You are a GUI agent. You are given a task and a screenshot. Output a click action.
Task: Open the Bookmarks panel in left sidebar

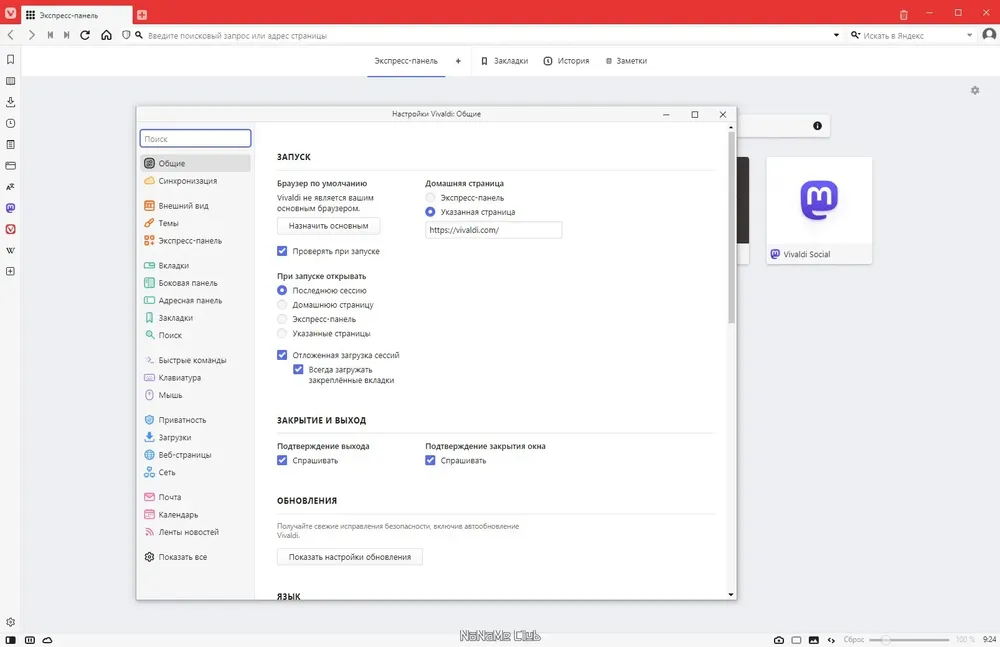pos(10,59)
